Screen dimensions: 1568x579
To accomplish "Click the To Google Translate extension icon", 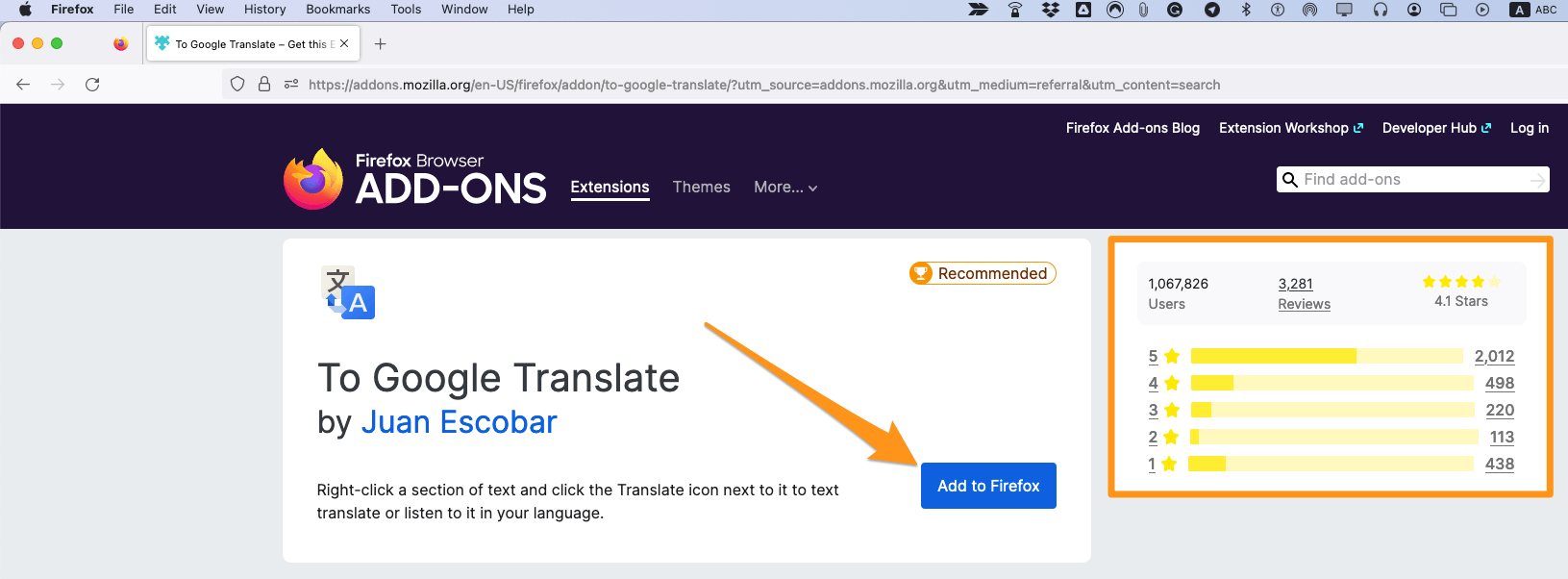I will 347,292.
